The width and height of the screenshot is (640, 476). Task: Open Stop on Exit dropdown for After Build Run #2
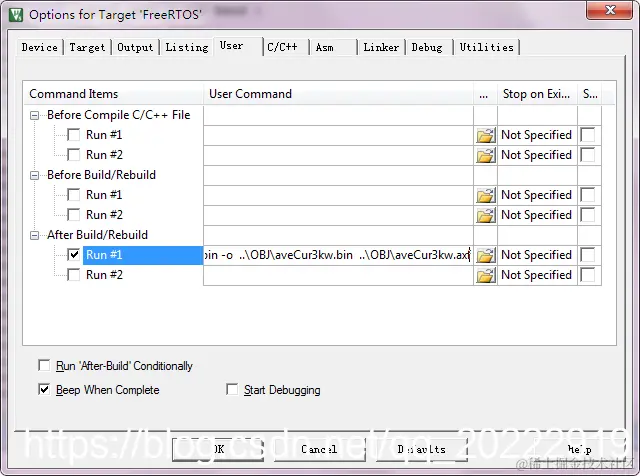(536, 275)
